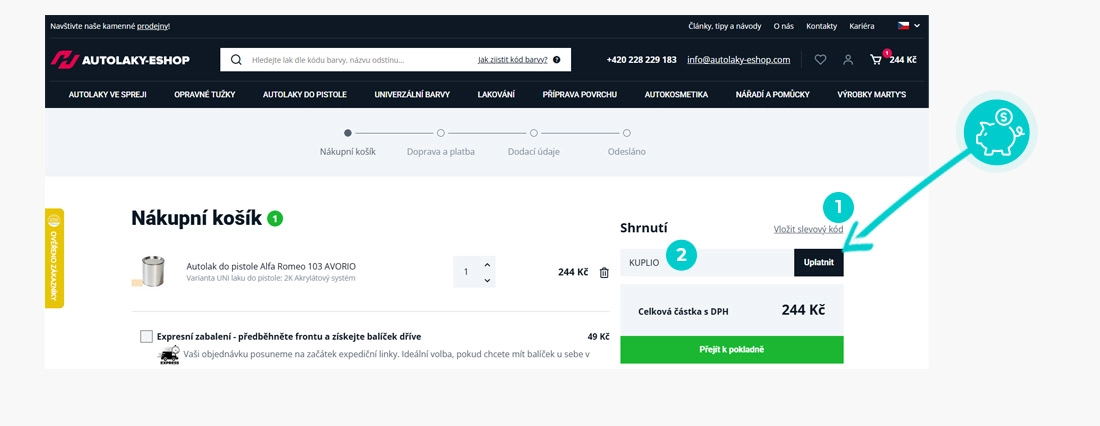Open the Nářadí a pomůcky menu

pyautogui.click(x=772, y=95)
